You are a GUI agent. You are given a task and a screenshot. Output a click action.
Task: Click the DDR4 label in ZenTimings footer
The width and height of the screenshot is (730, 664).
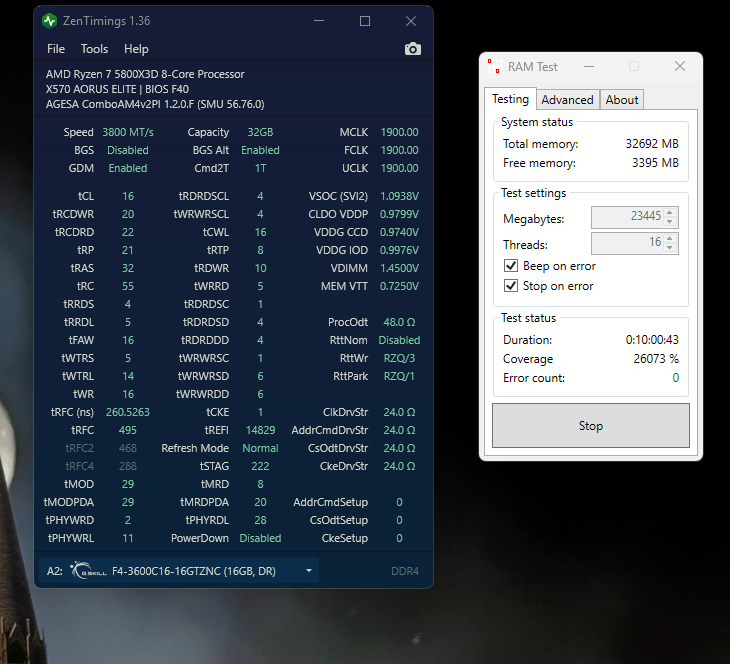[x=405, y=571]
